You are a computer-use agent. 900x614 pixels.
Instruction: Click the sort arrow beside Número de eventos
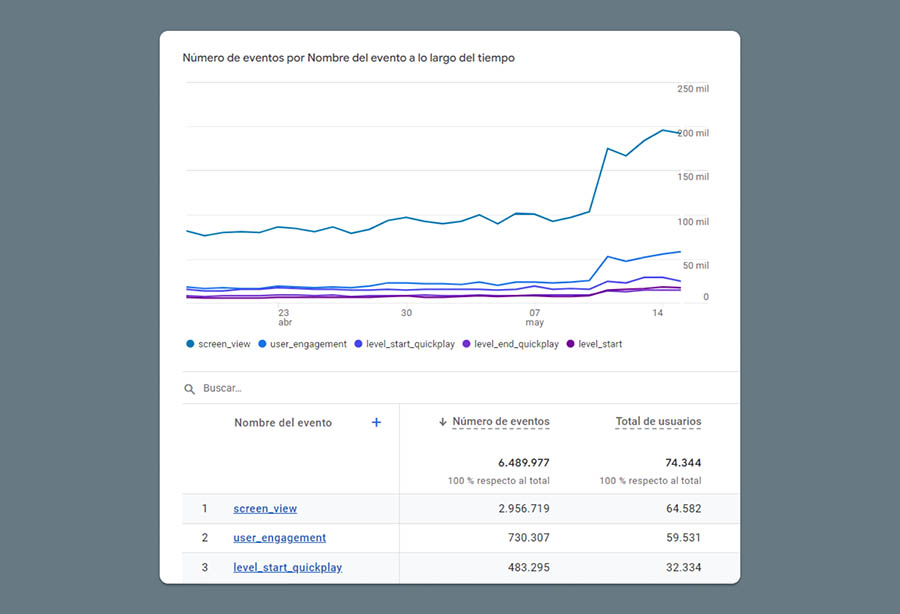[442, 422]
